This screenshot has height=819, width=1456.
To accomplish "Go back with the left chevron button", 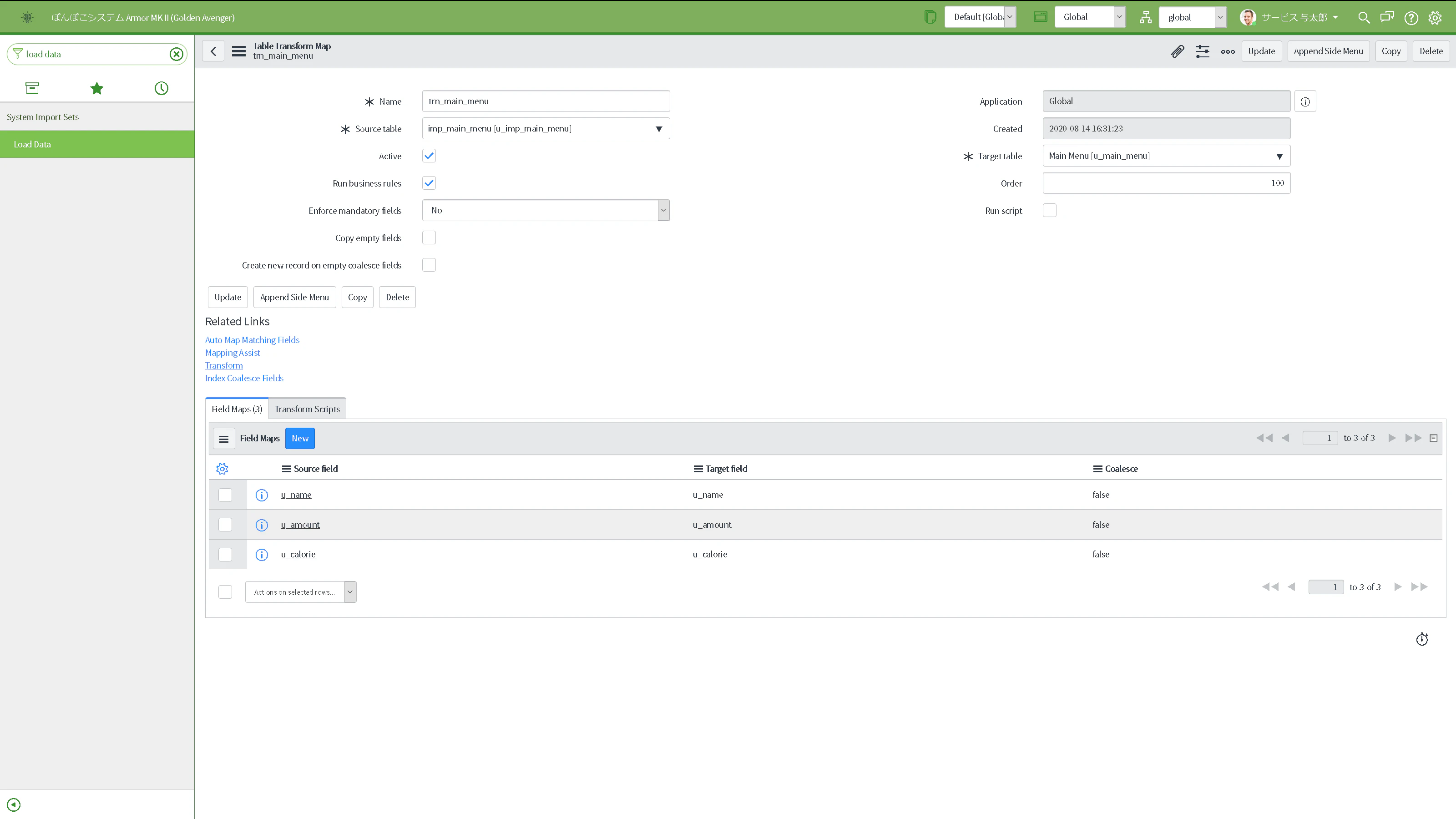I will (x=214, y=51).
